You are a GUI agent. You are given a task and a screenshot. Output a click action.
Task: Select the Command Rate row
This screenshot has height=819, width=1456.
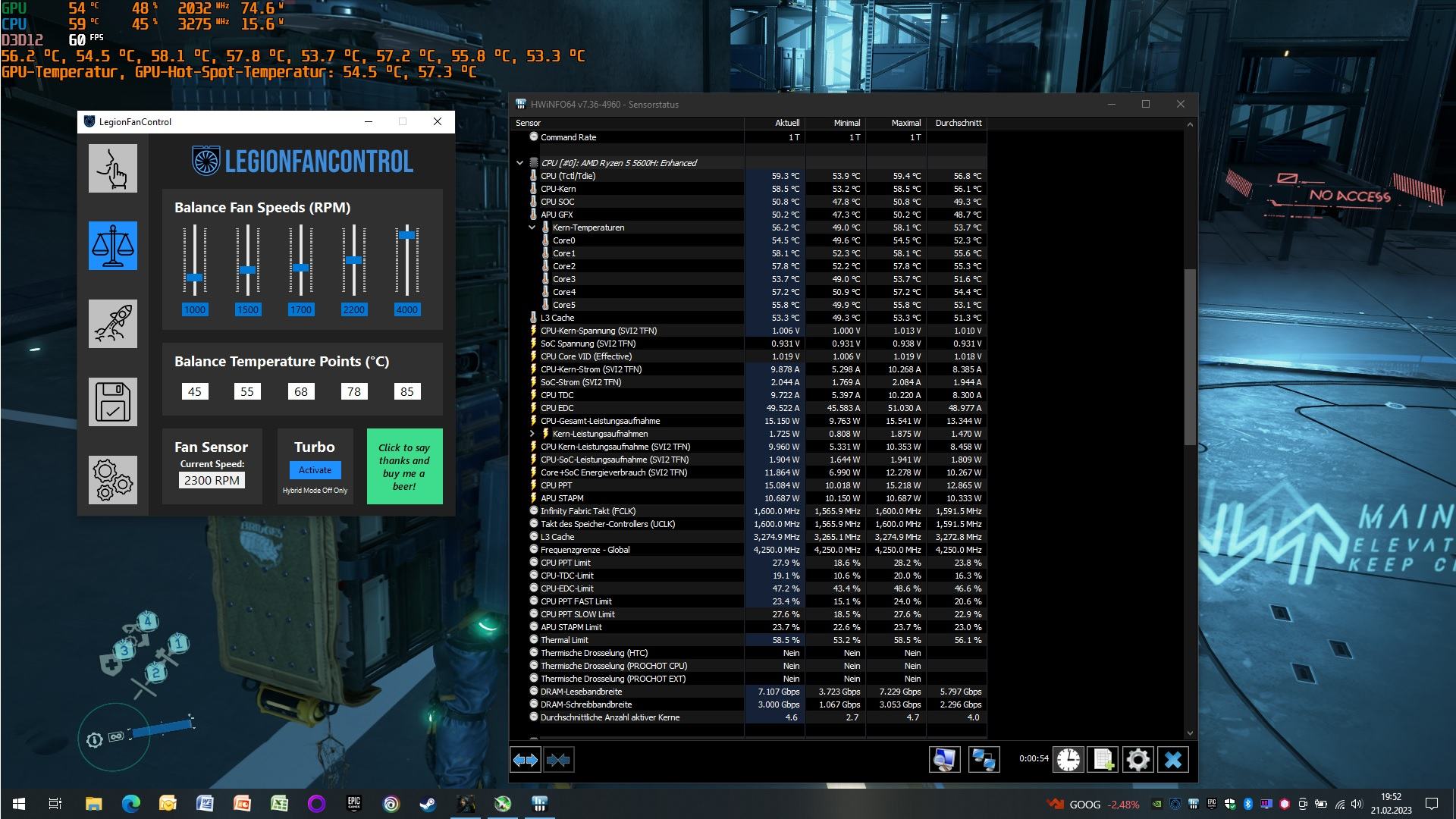coord(749,137)
